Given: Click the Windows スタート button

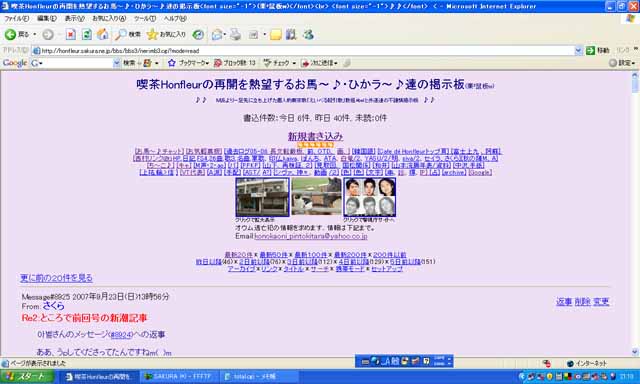Looking at the screenshot, I should click(27, 377).
